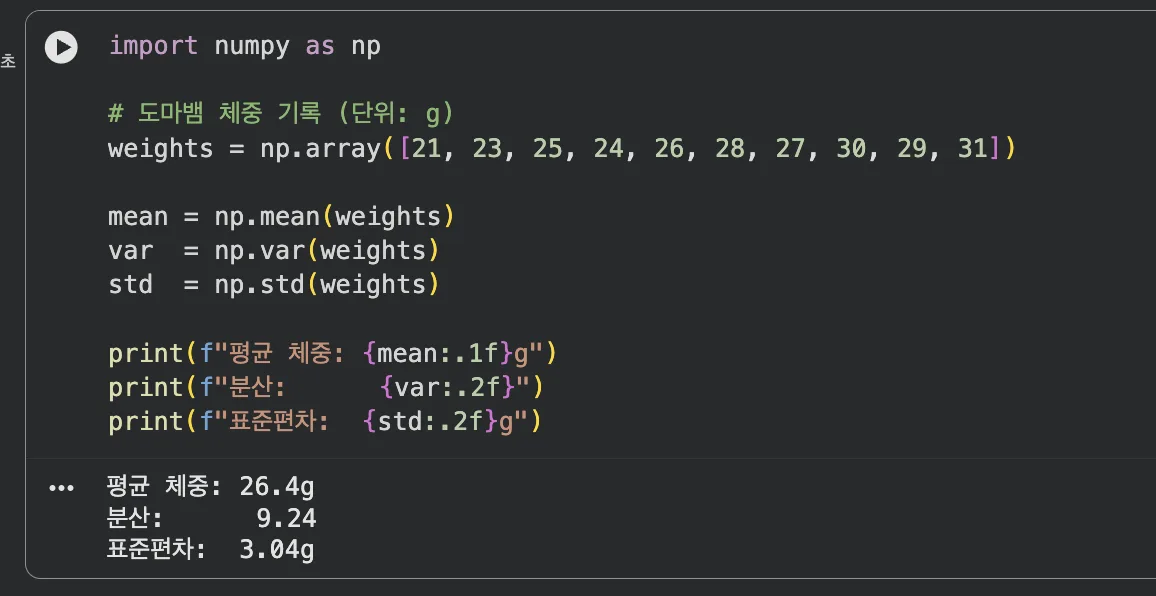Click the {std:.2f} format placeholder
Viewport: 1156px width, 596px height.
[430, 421]
